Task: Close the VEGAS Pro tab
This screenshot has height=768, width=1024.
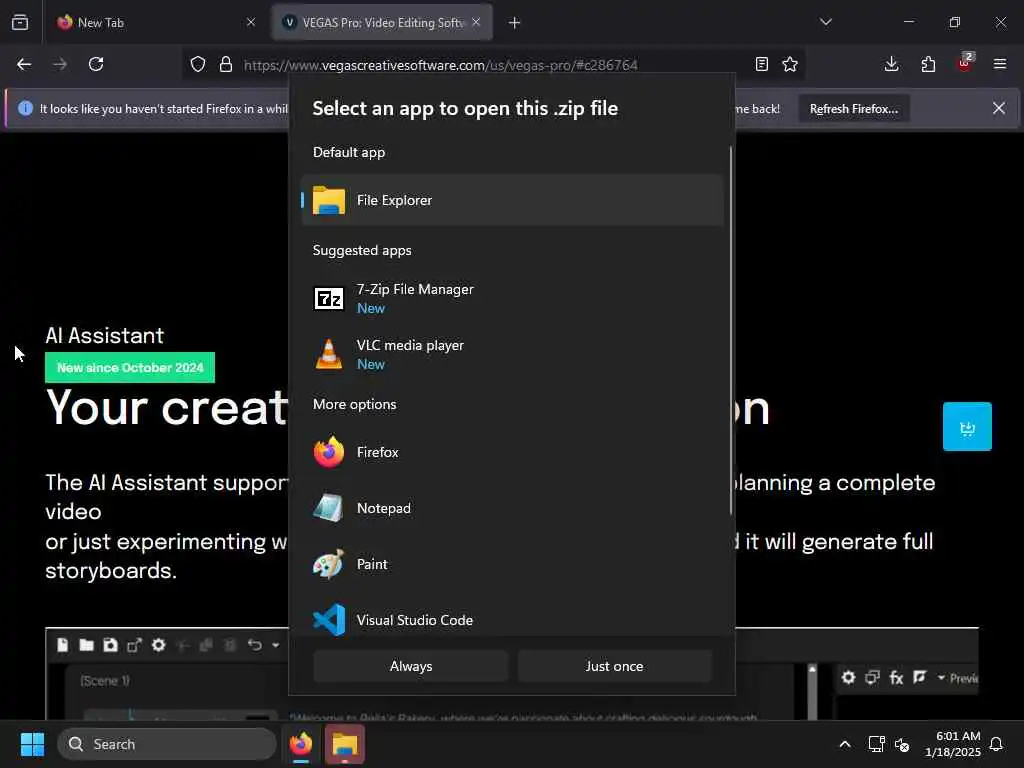Action: tap(476, 22)
